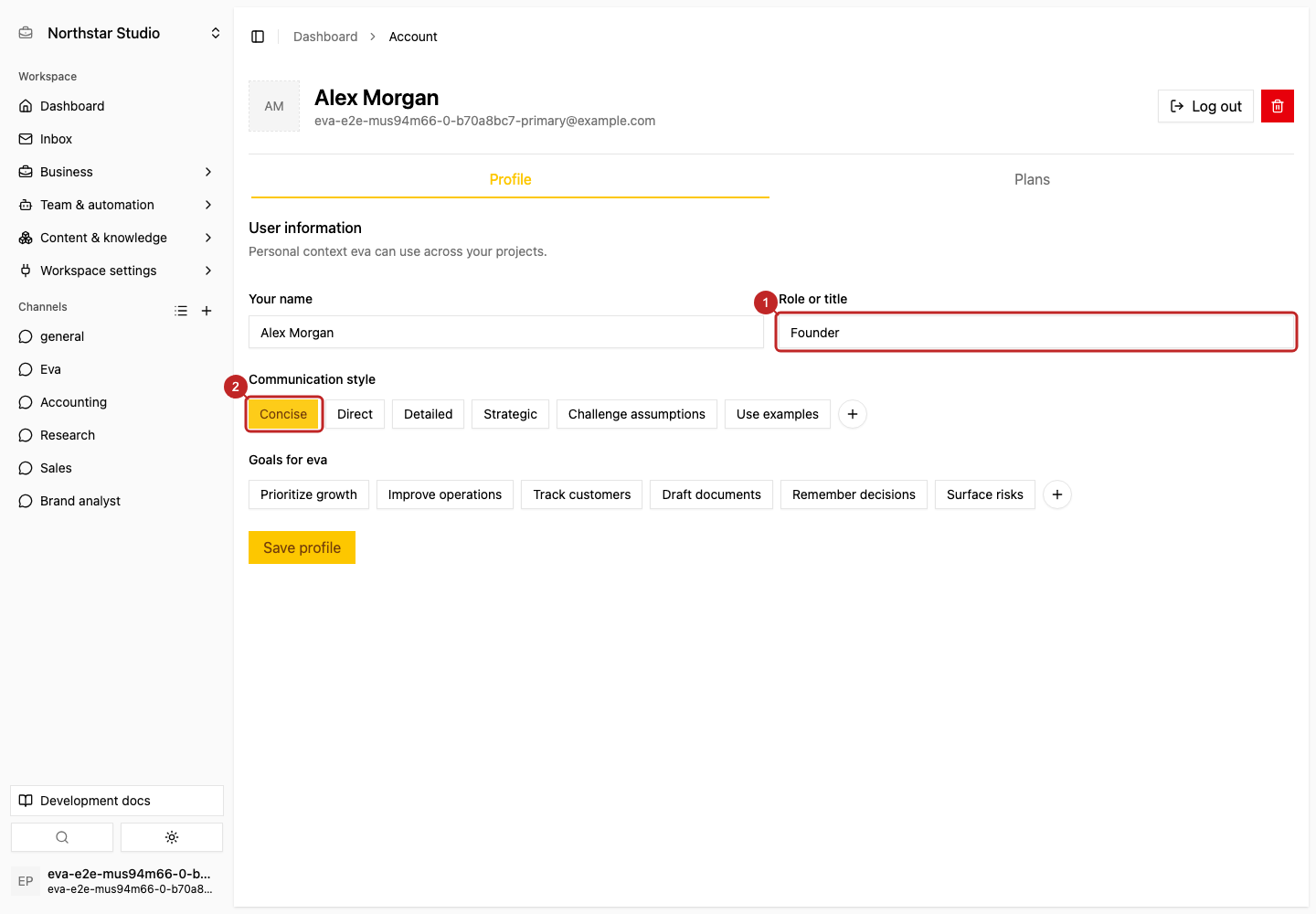Click the search icon button in sidebar

pyautogui.click(x=62, y=837)
